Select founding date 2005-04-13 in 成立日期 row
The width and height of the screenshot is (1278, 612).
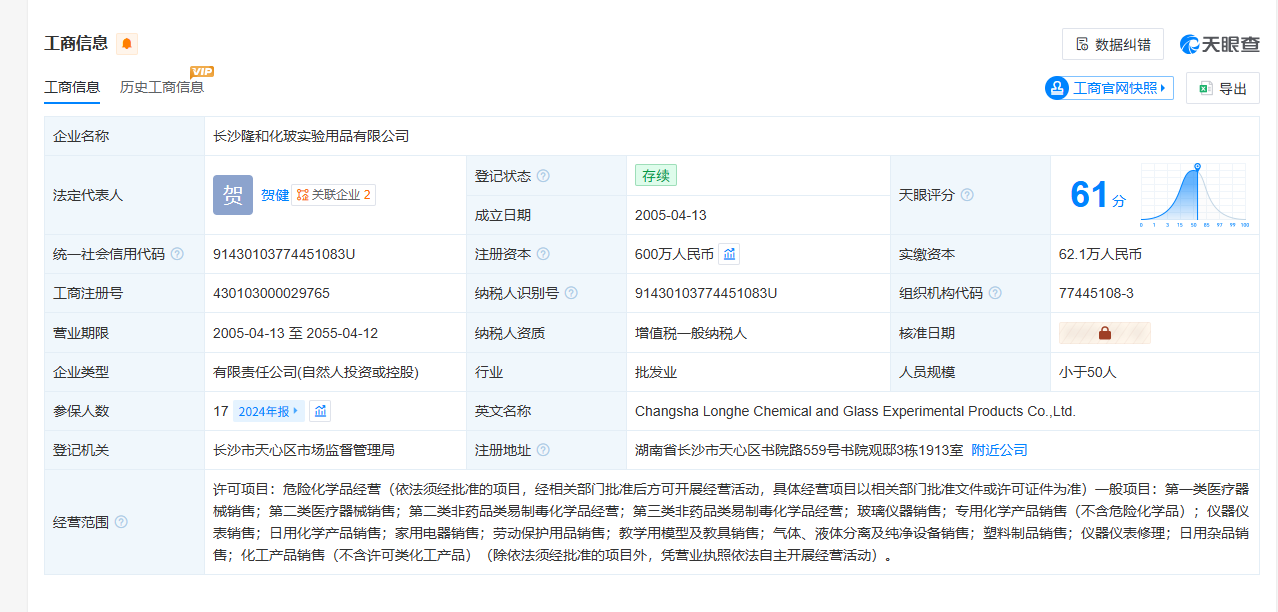tap(671, 215)
